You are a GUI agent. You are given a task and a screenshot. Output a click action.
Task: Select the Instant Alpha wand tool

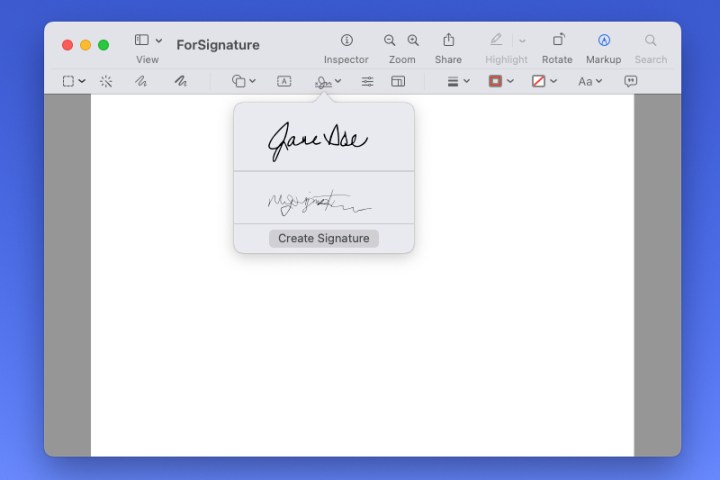click(106, 81)
